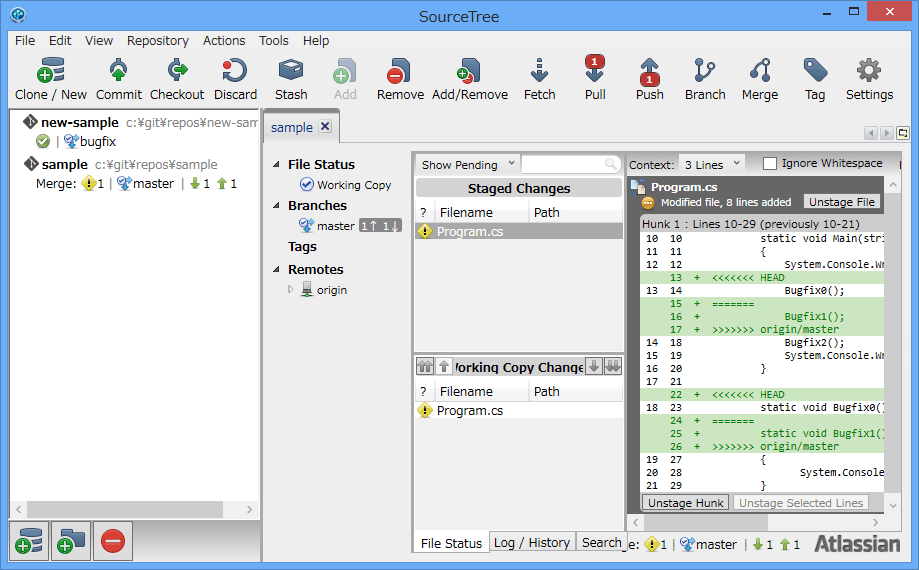This screenshot has width=919, height=570.
Task: Click the Tags heading in sidebar
Action: [x=302, y=247]
